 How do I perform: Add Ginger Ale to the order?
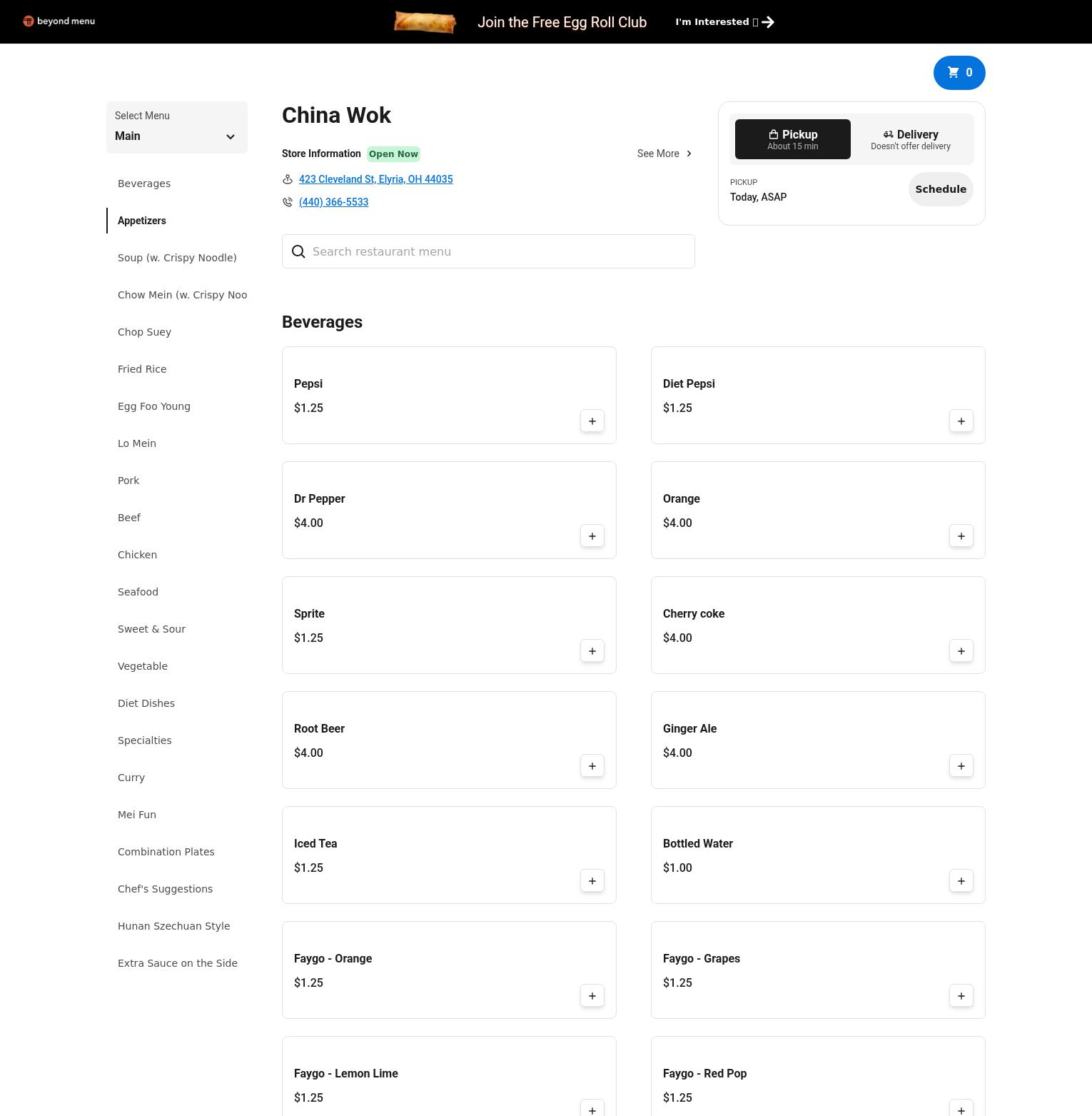[x=961, y=766]
